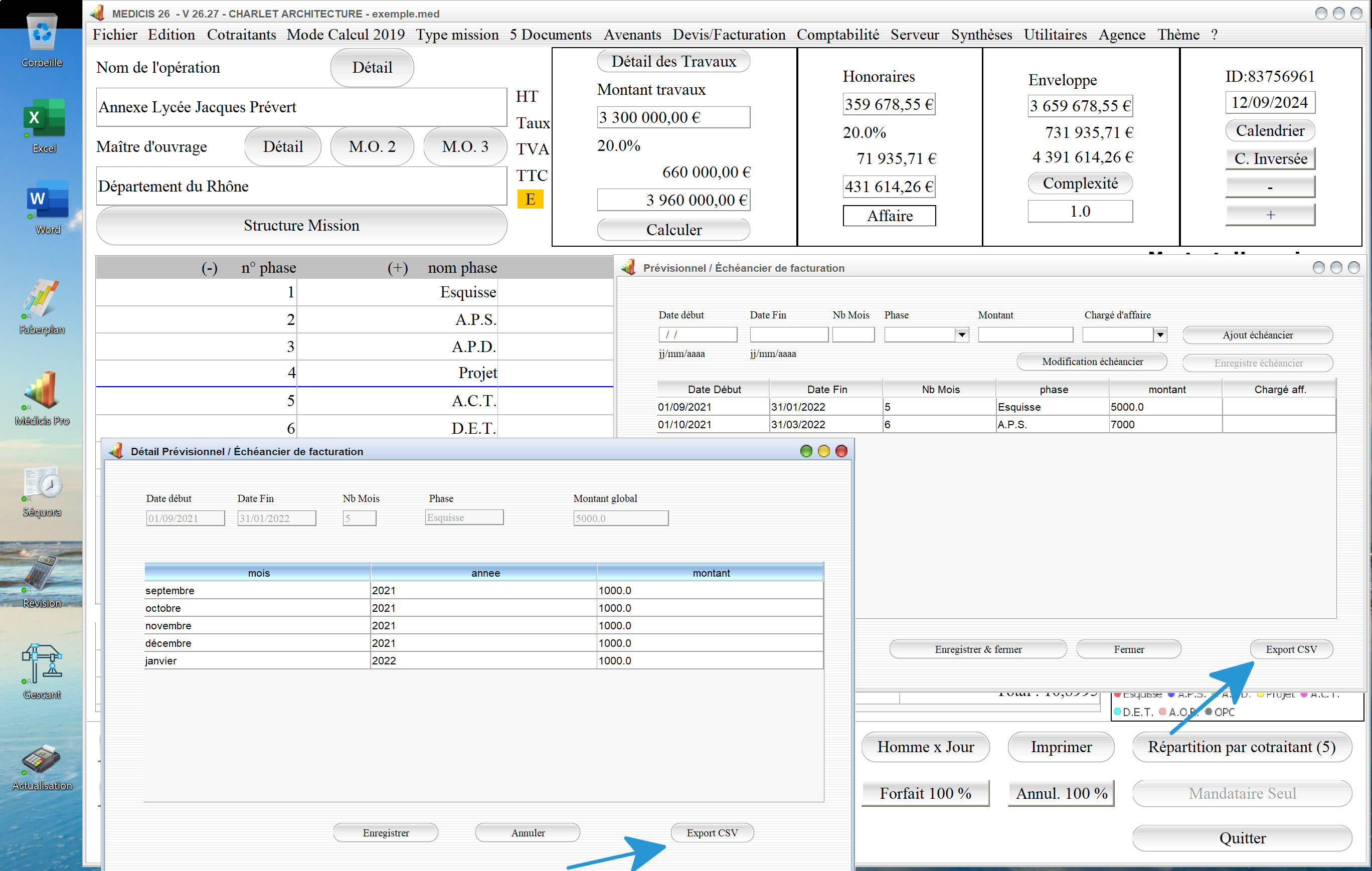Click the Montant global input field

pyautogui.click(x=619, y=518)
